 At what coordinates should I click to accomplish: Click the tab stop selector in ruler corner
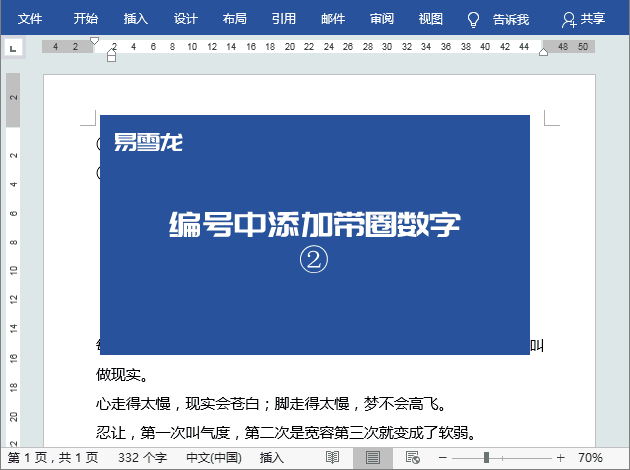(x=13, y=49)
